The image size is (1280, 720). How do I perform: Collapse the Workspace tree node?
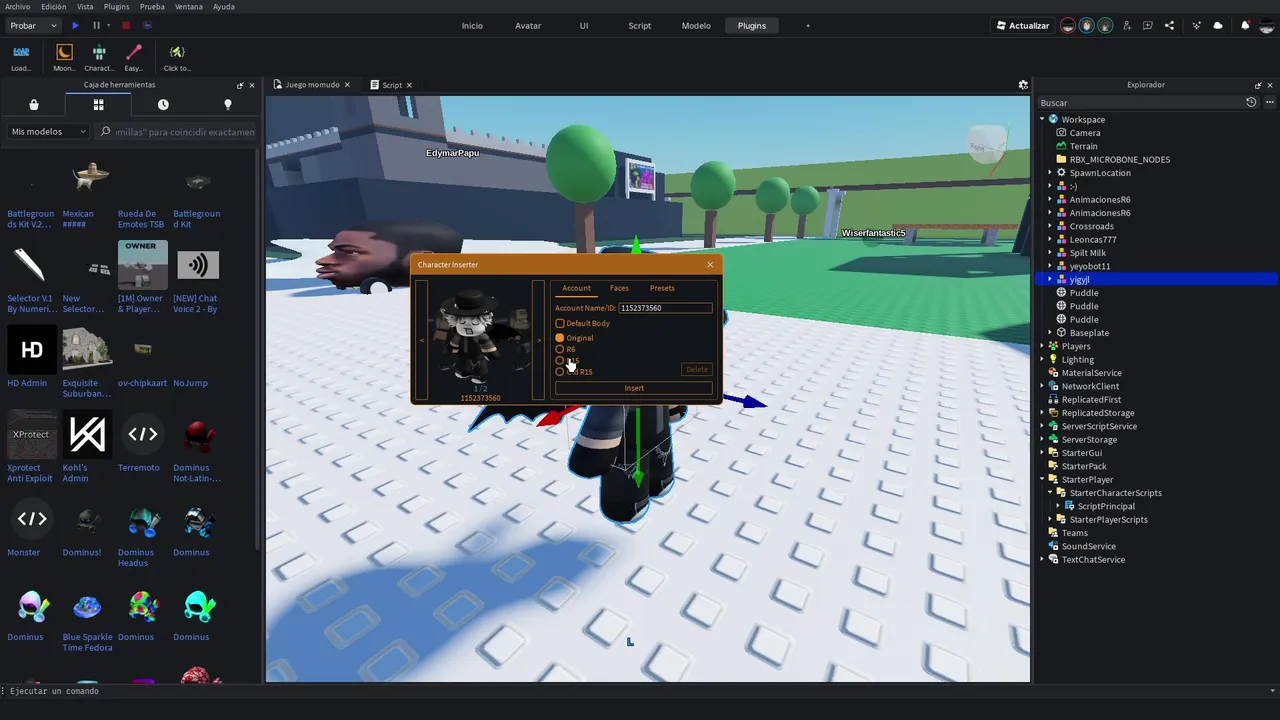(1042, 119)
